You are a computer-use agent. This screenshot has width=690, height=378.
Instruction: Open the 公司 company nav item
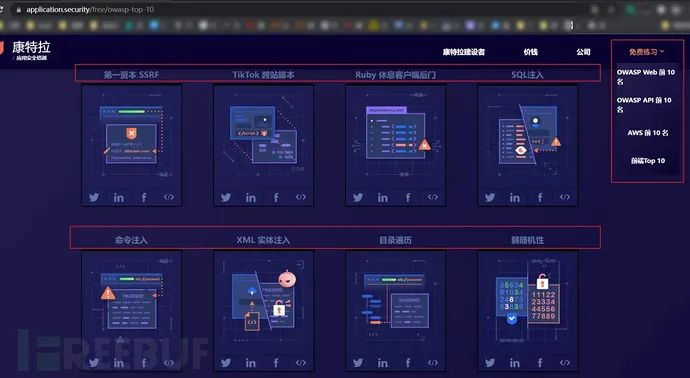(584, 52)
